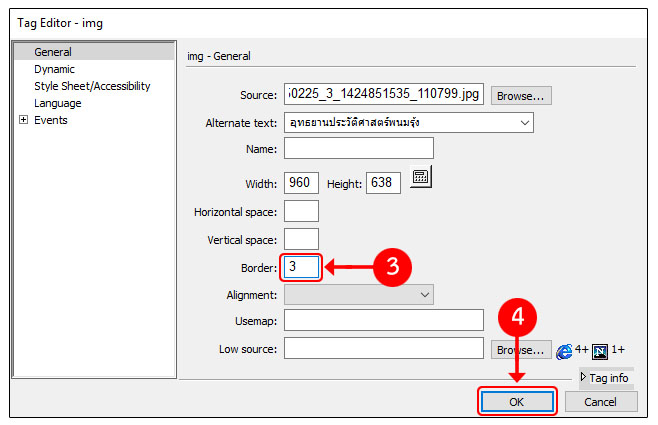Expand the Events tree node
658x425 pixels.
pos(23,120)
